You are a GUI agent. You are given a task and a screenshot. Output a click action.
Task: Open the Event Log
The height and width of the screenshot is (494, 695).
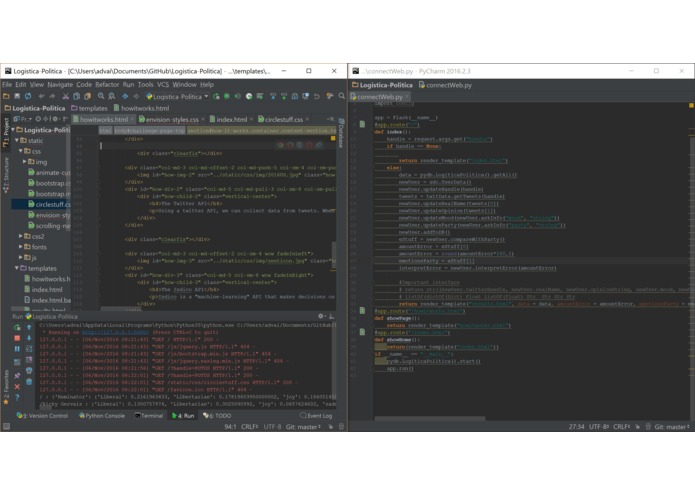316,416
